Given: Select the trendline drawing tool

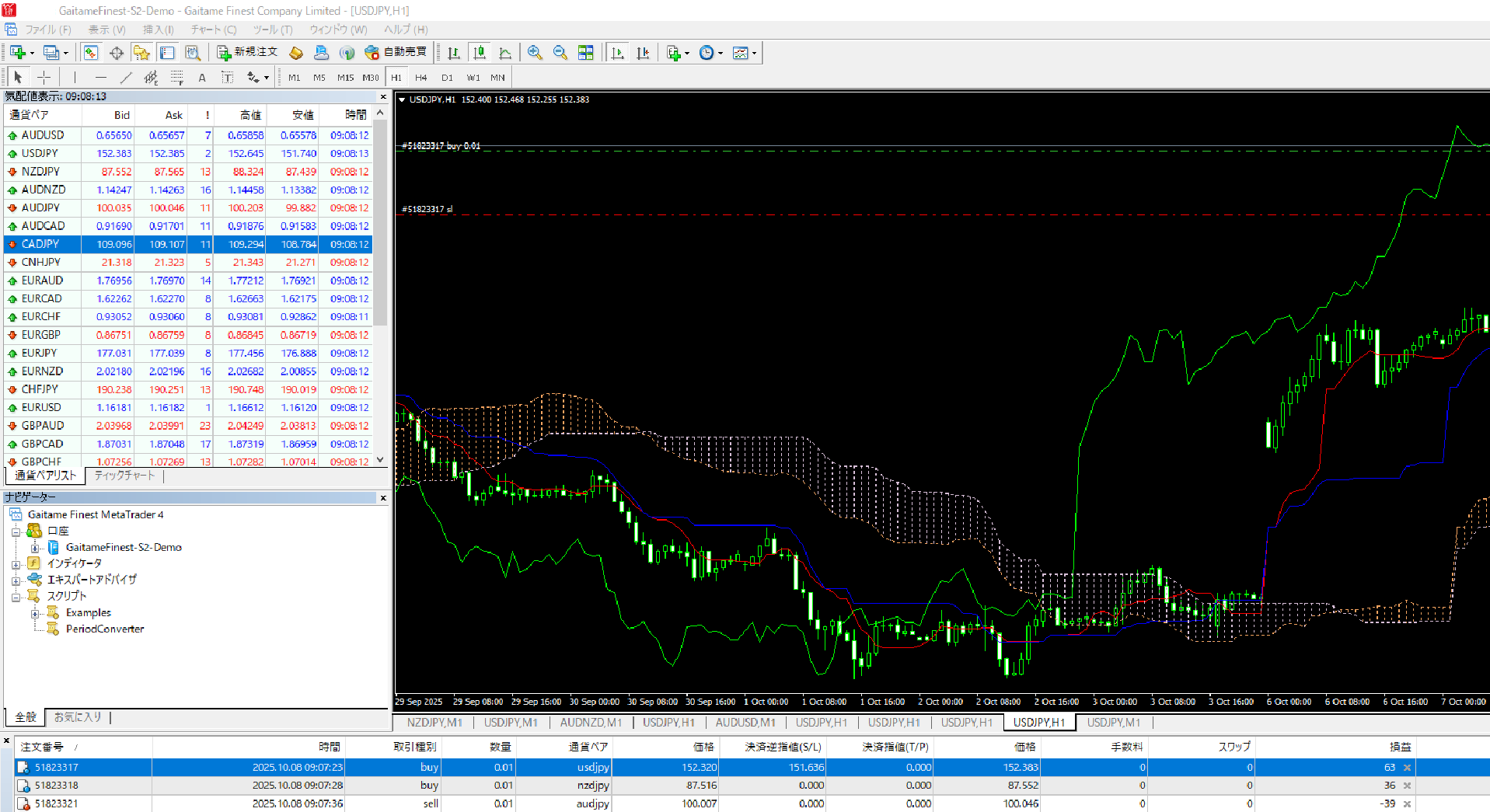Looking at the screenshot, I should pos(126,77).
